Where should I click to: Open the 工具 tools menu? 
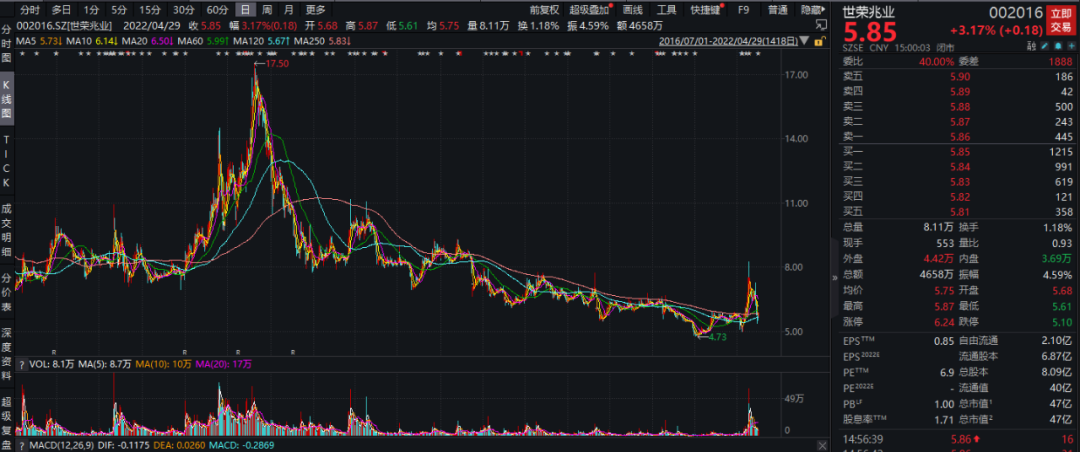click(x=667, y=10)
